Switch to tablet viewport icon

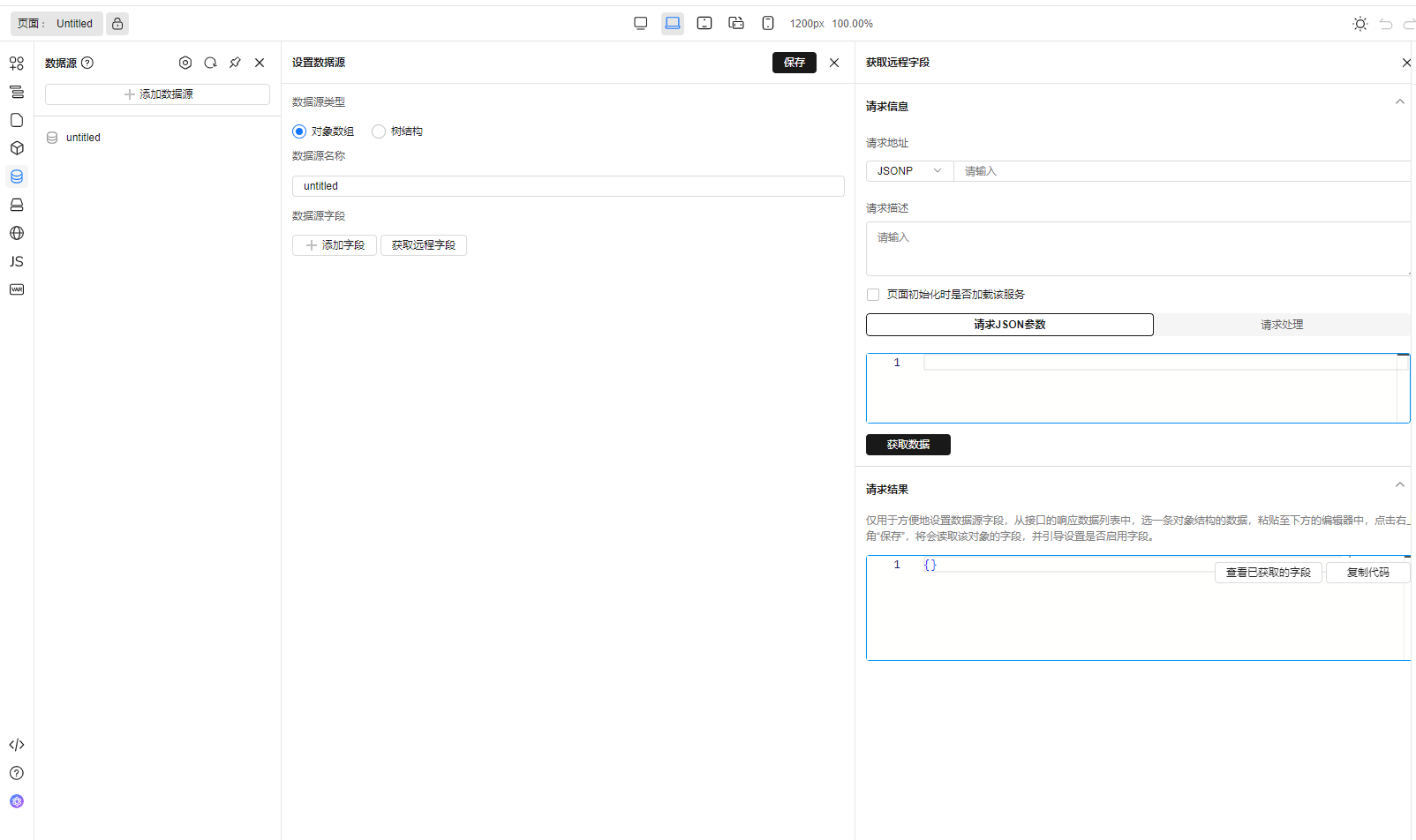(704, 24)
